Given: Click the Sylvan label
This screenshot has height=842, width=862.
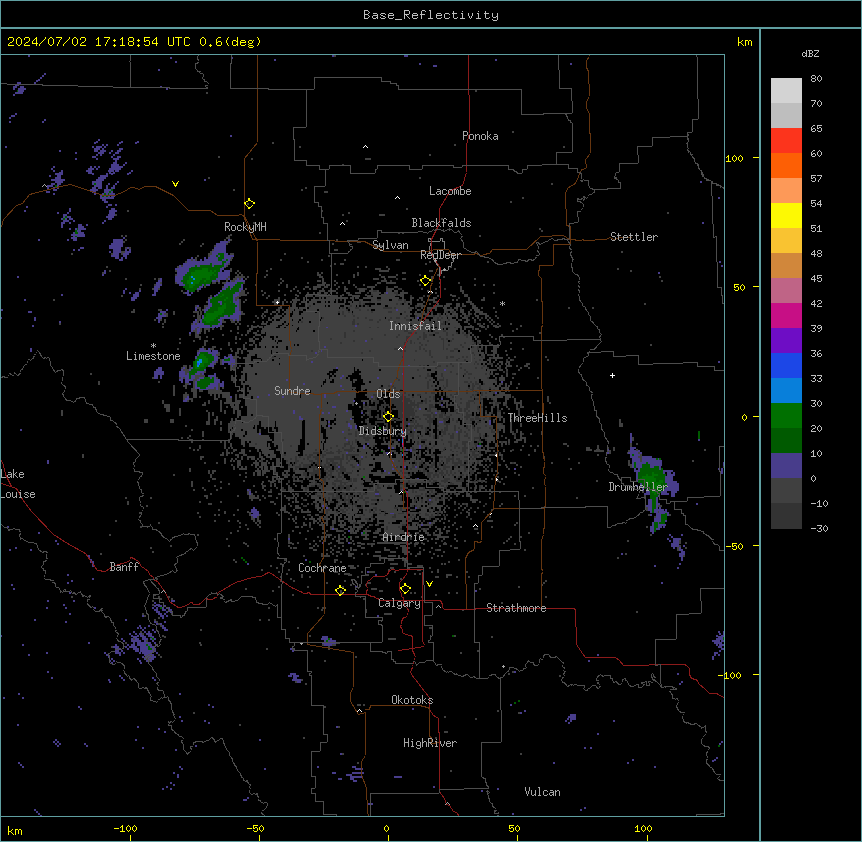Looking at the screenshot, I should click(390, 245).
